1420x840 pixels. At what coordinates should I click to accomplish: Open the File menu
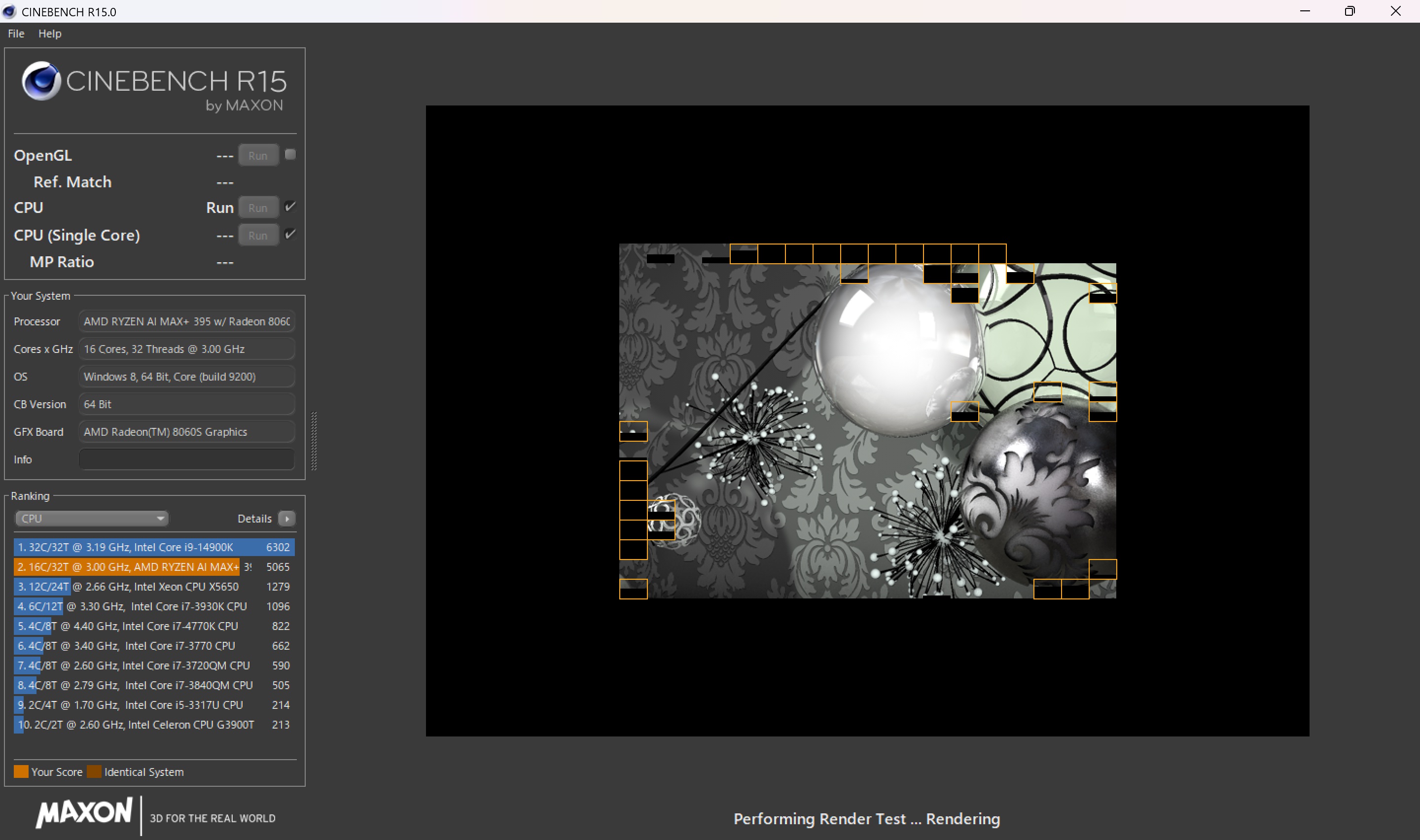pos(16,34)
